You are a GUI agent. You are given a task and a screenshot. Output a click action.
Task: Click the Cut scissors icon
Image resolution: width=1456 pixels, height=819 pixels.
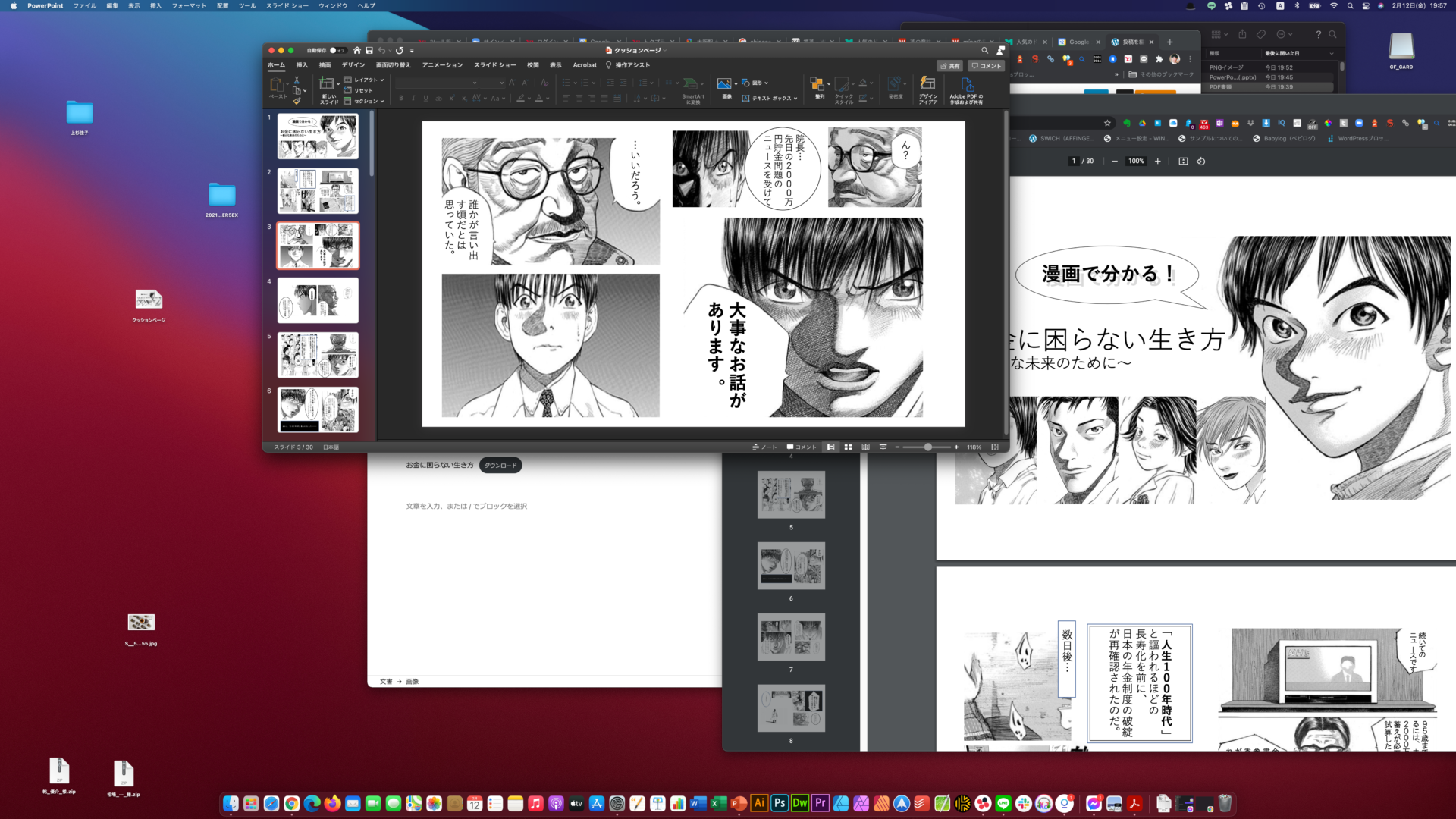tap(297, 80)
